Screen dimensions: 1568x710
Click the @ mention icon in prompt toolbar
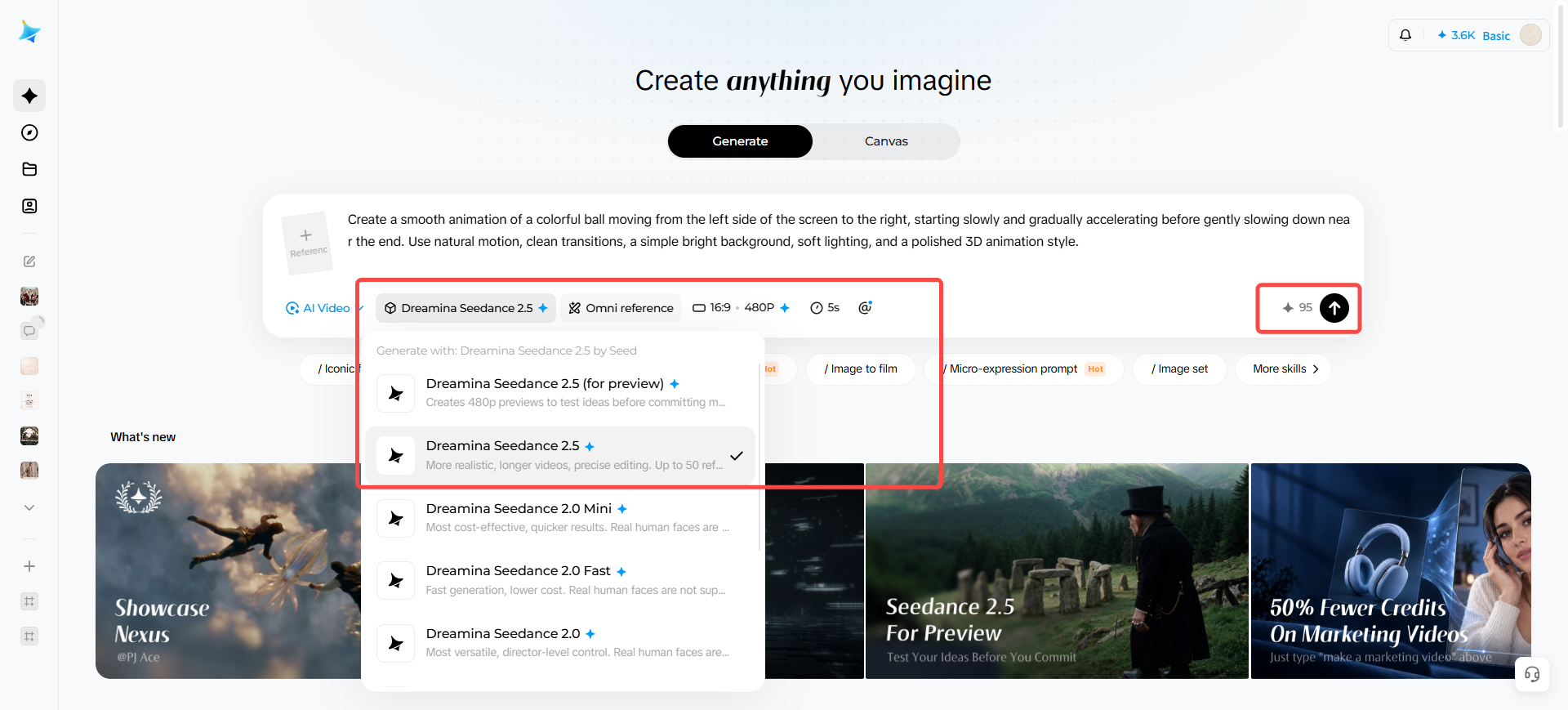point(865,307)
